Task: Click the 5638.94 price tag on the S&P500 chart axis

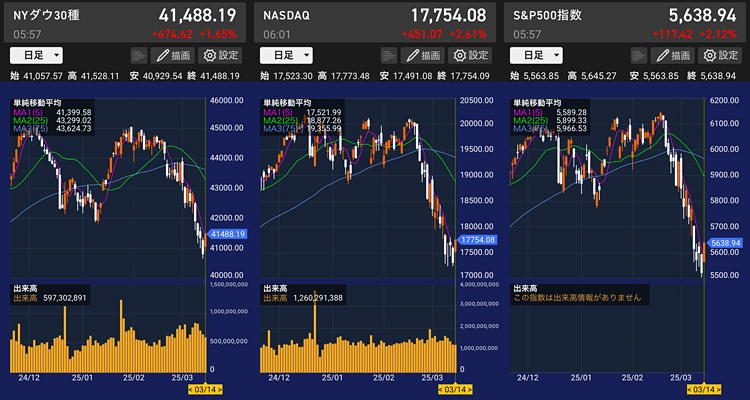Action: coord(726,243)
